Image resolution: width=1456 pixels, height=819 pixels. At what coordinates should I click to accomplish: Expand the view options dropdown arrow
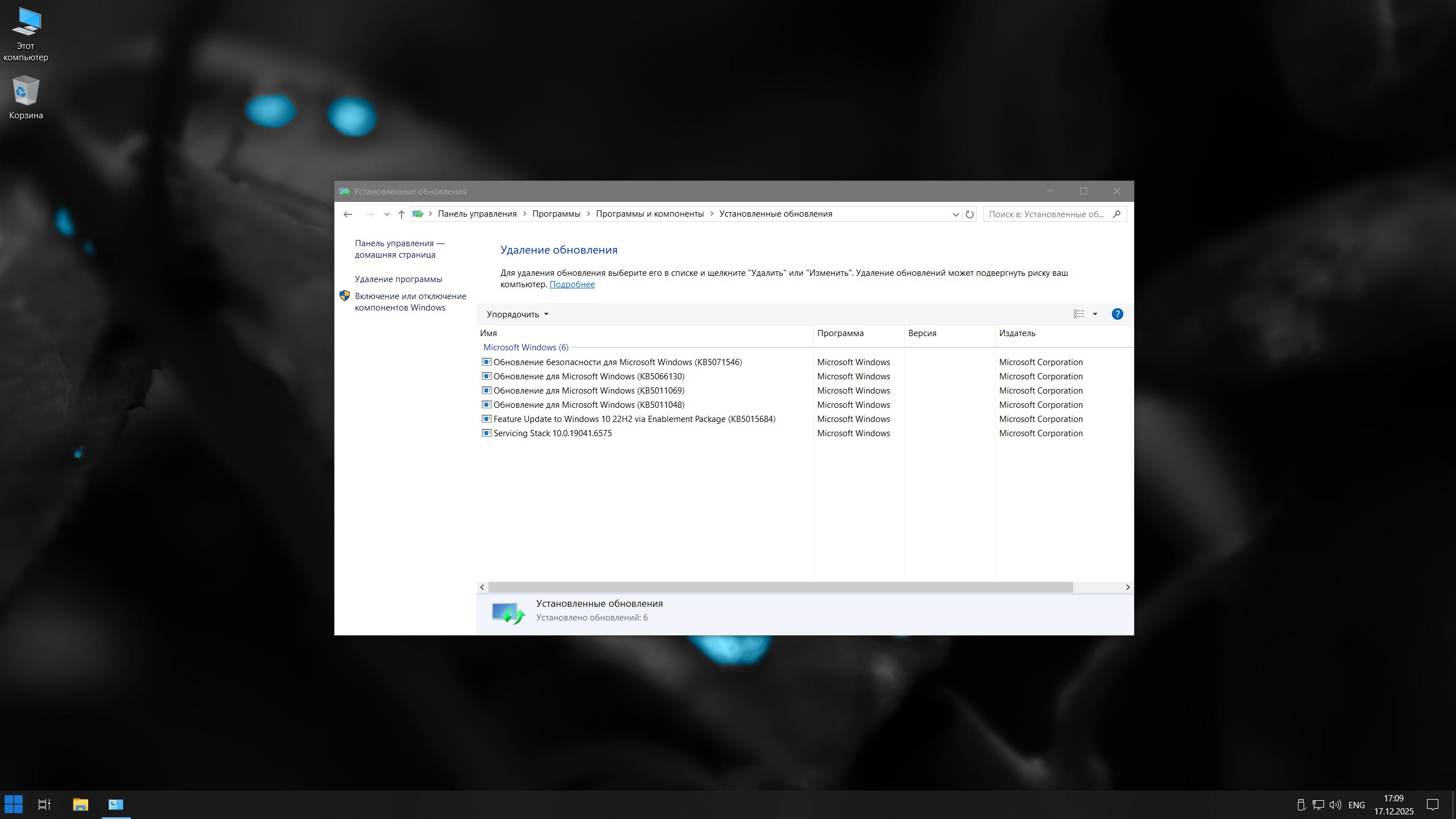[x=1095, y=314]
